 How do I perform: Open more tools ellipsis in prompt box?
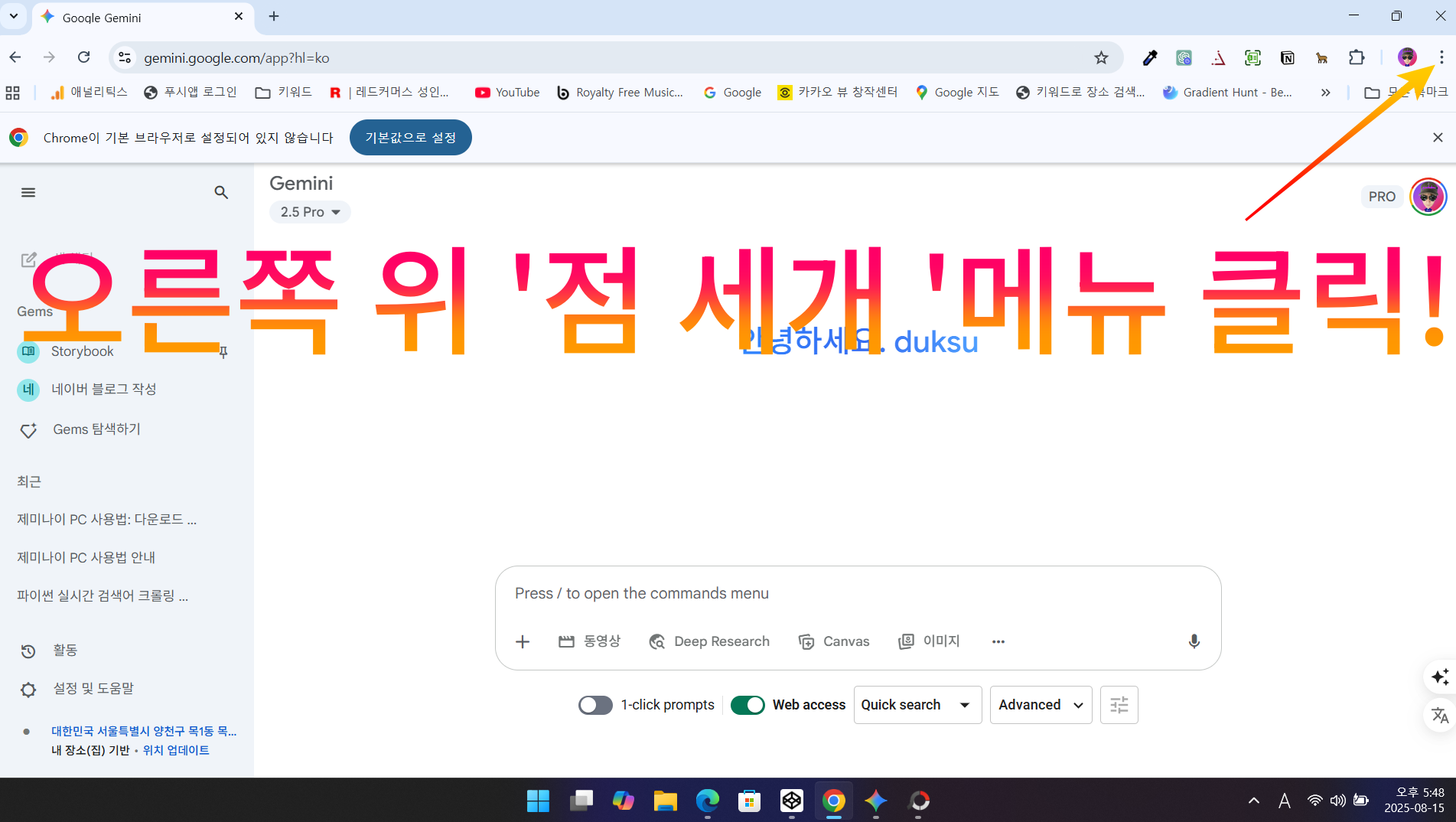click(x=998, y=641)
